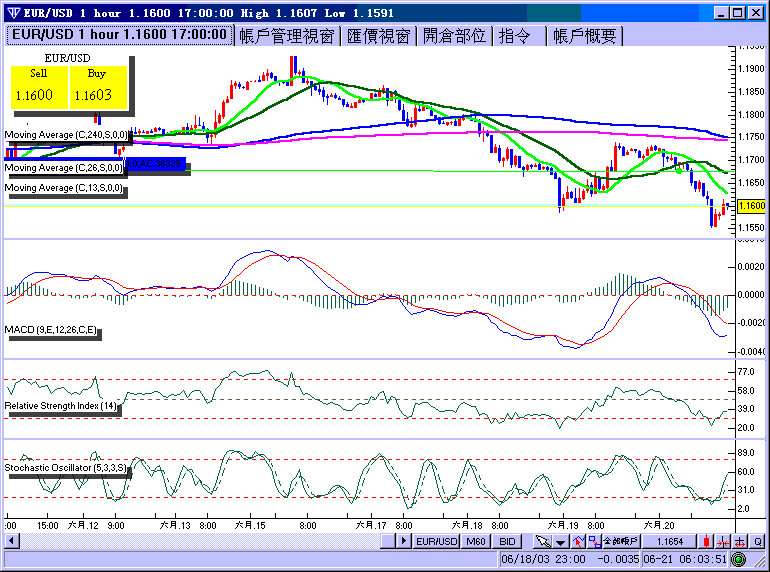770x572 pixels.
Task: Open the pointer tool dropdown arrow
Action: 560,541
